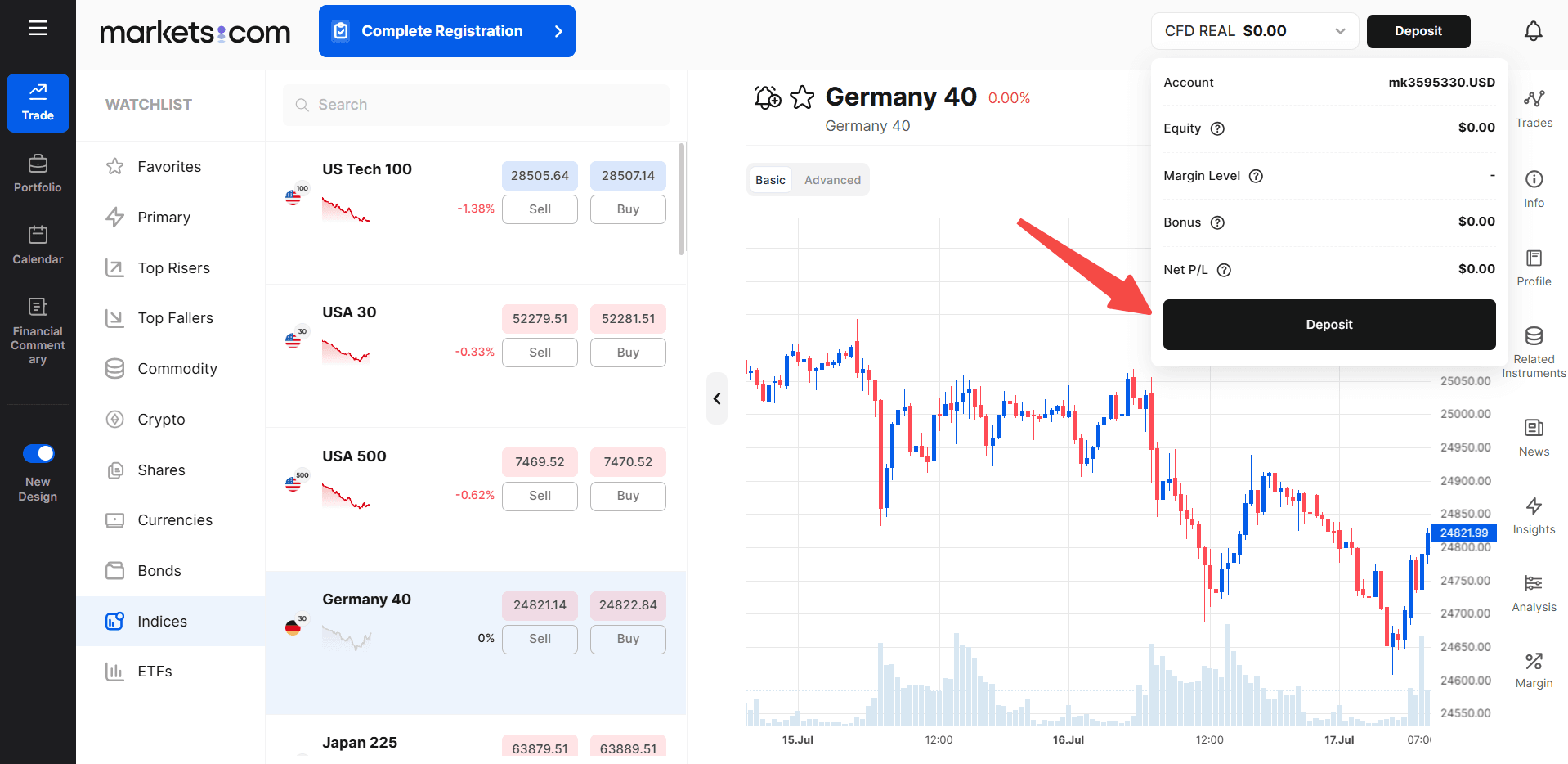Switch chart to Advanced tab
The height and width of the screenshot is (764, 1568).
832,180
